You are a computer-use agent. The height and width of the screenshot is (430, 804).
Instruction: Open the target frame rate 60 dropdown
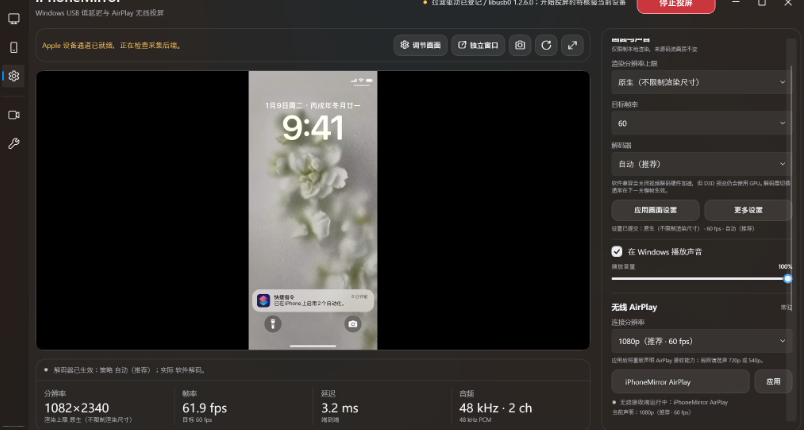[701, 123]
